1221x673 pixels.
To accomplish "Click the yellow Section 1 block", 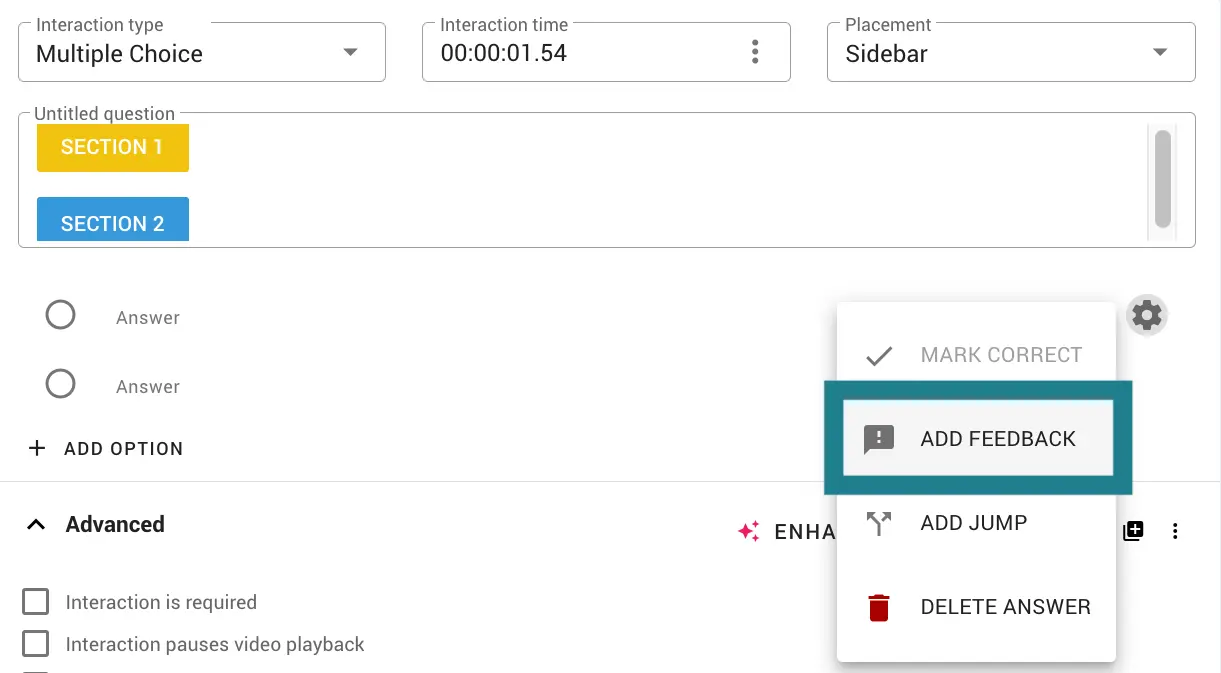I will (113, 147).
